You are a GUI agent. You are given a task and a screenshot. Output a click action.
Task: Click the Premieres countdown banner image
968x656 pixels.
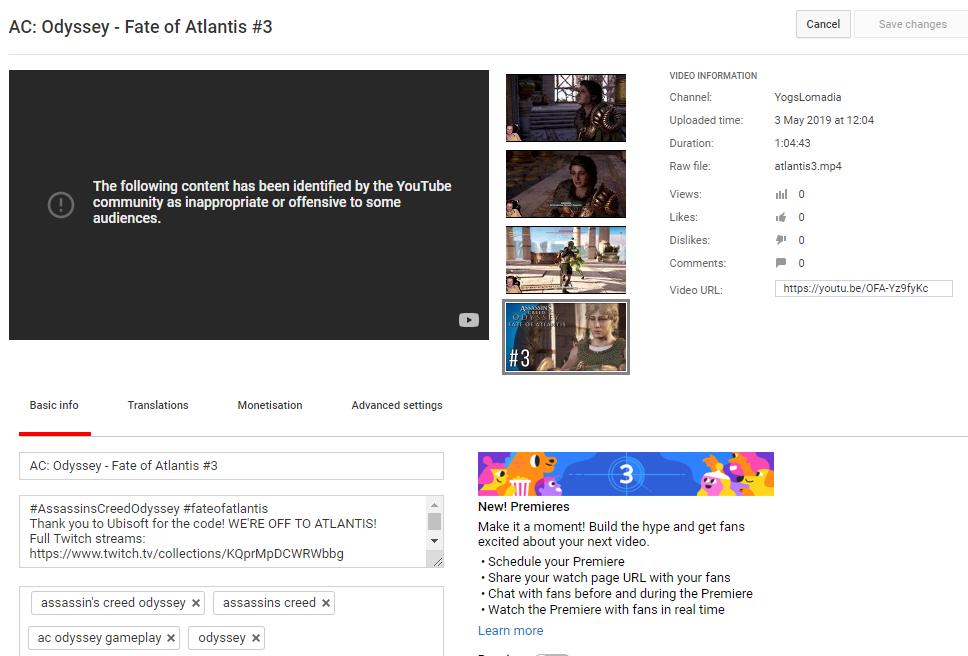[x=625, y=474]
